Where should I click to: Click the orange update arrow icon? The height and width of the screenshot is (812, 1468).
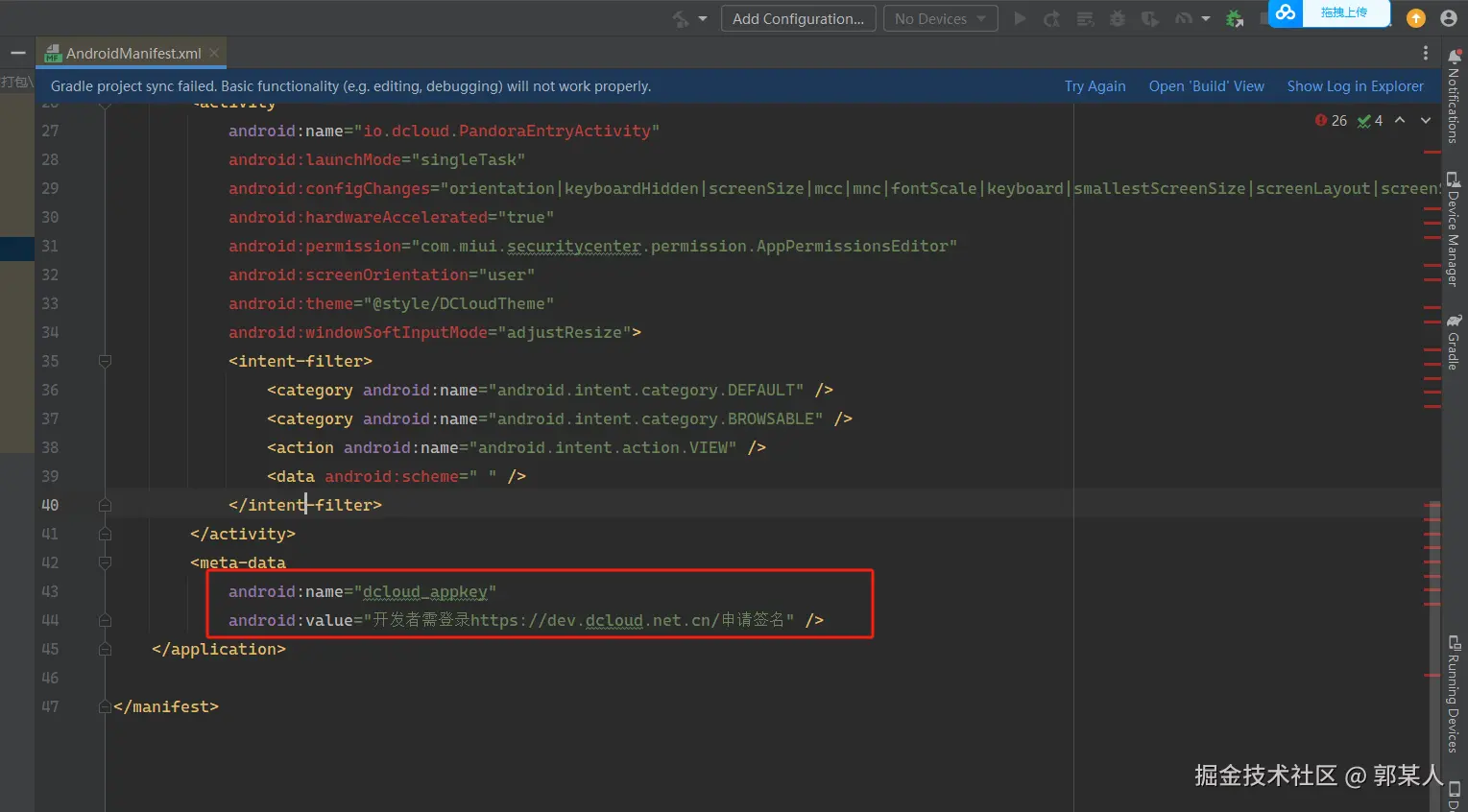pos(1416,18)
